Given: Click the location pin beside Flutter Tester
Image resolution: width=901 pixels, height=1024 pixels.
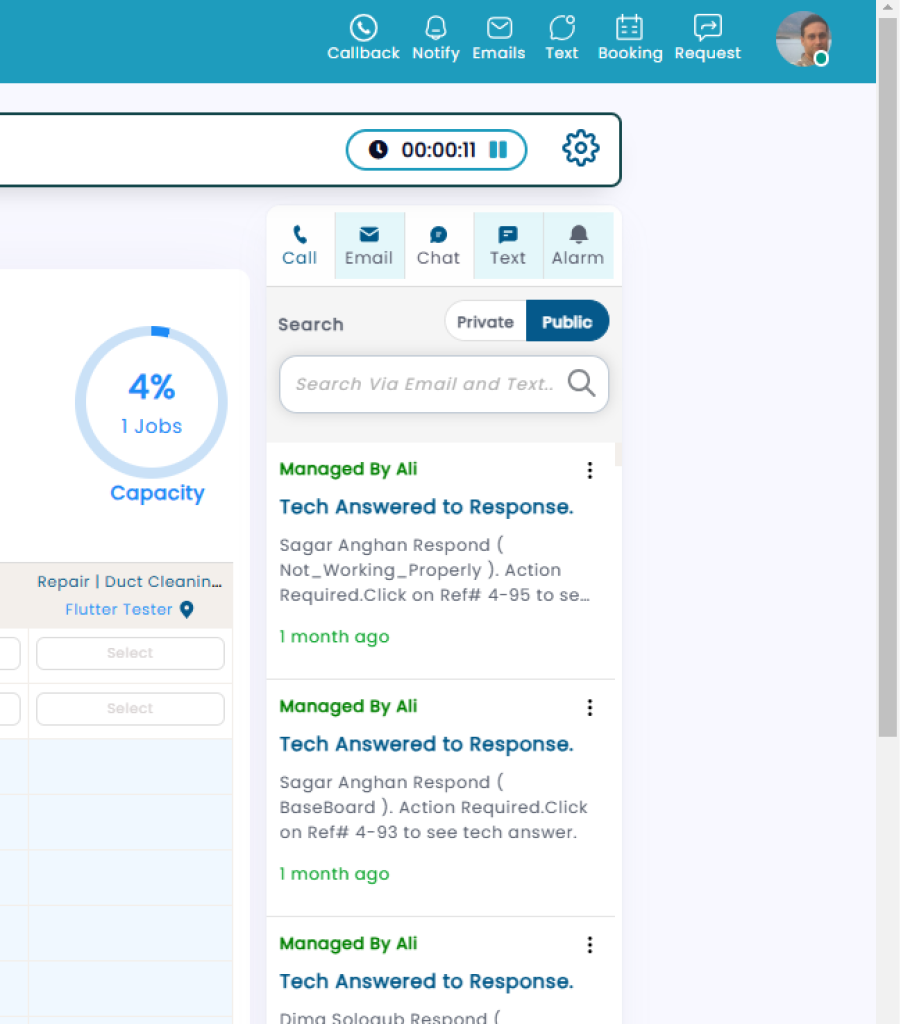Looking at the screenshot, I should [x=187, y=609].
